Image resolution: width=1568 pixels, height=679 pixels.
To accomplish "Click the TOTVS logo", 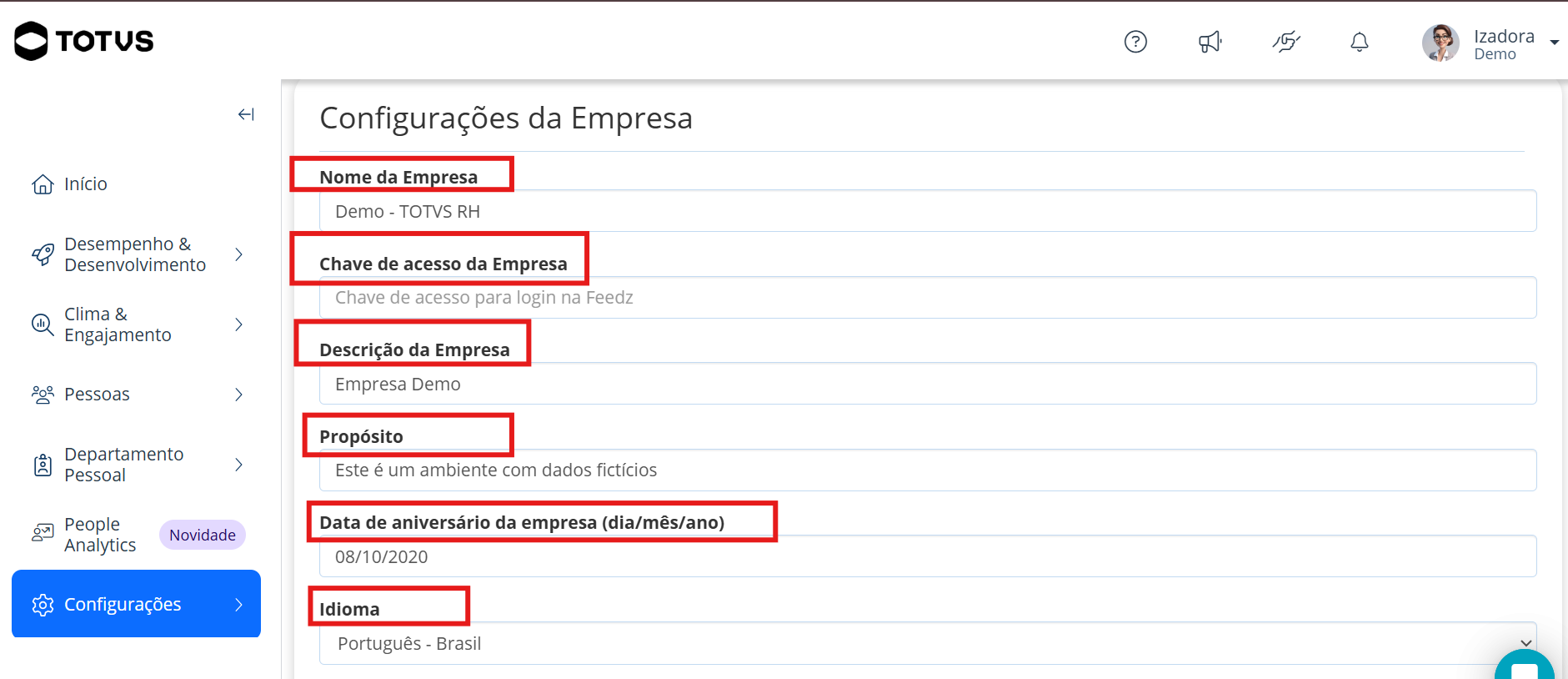I will point(84,41).
